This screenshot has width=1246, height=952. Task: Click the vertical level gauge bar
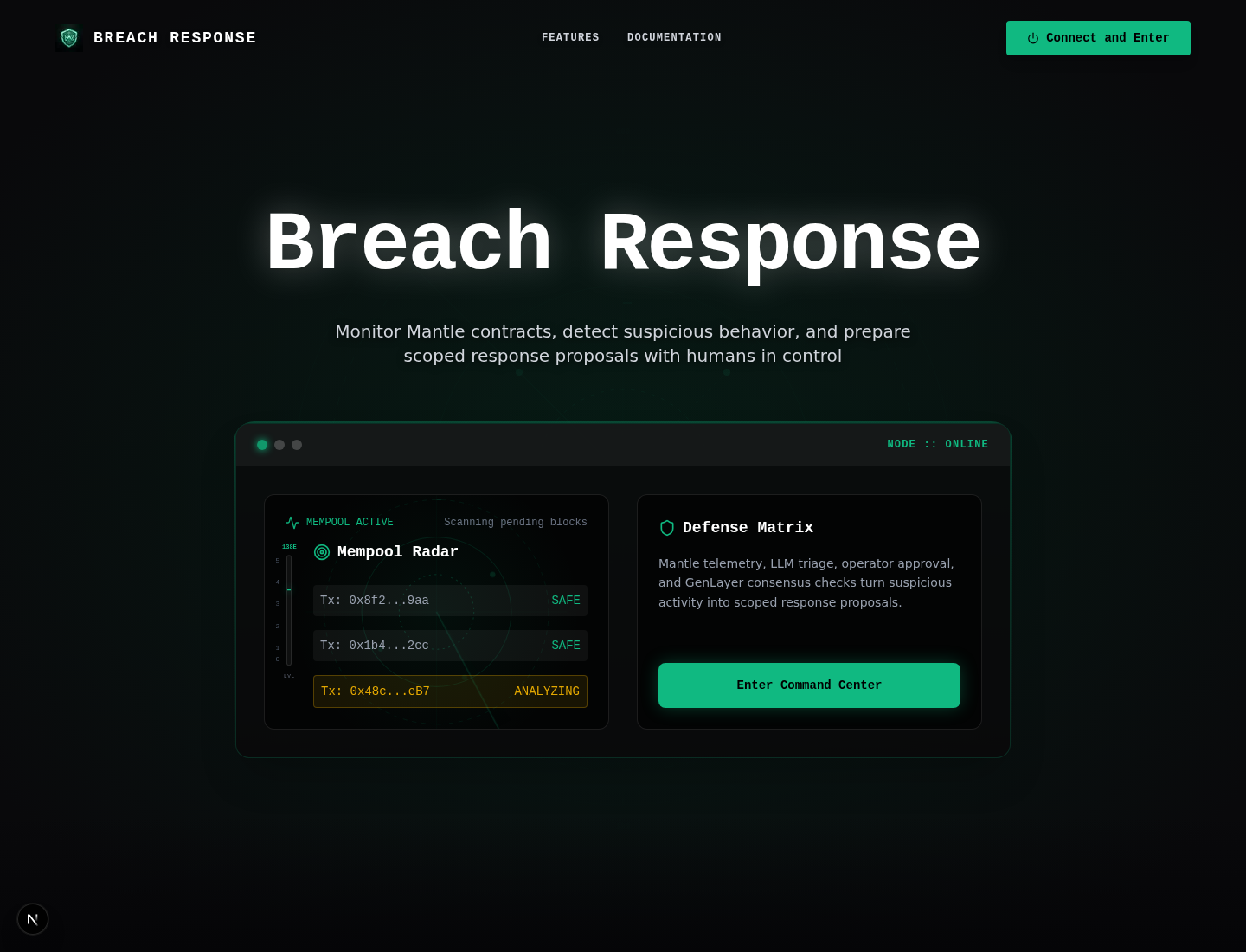(x=289, y=610)
